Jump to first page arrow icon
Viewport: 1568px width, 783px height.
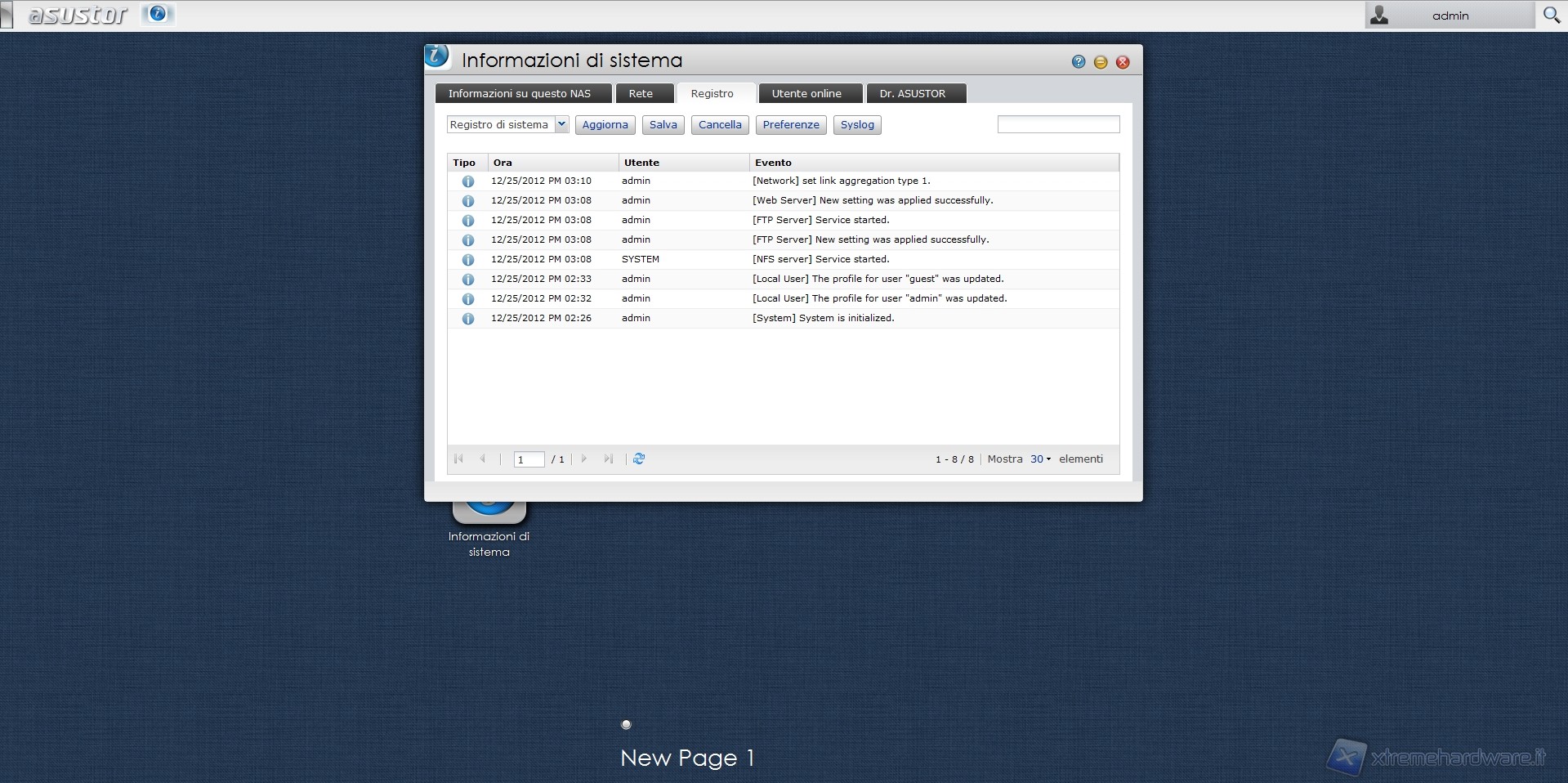pos(458,459)
